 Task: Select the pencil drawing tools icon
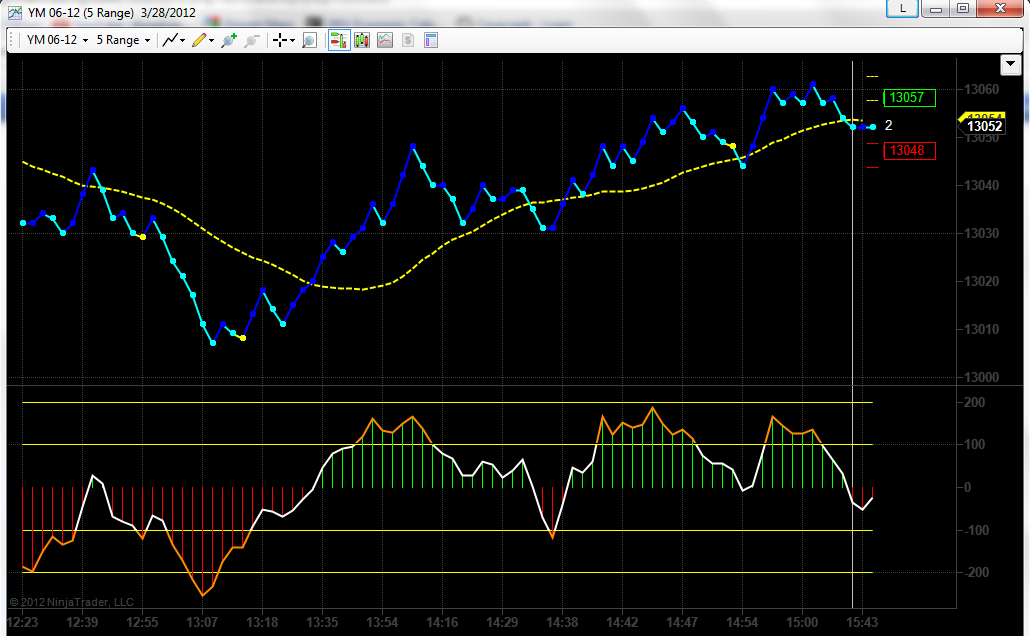point(199,40)
